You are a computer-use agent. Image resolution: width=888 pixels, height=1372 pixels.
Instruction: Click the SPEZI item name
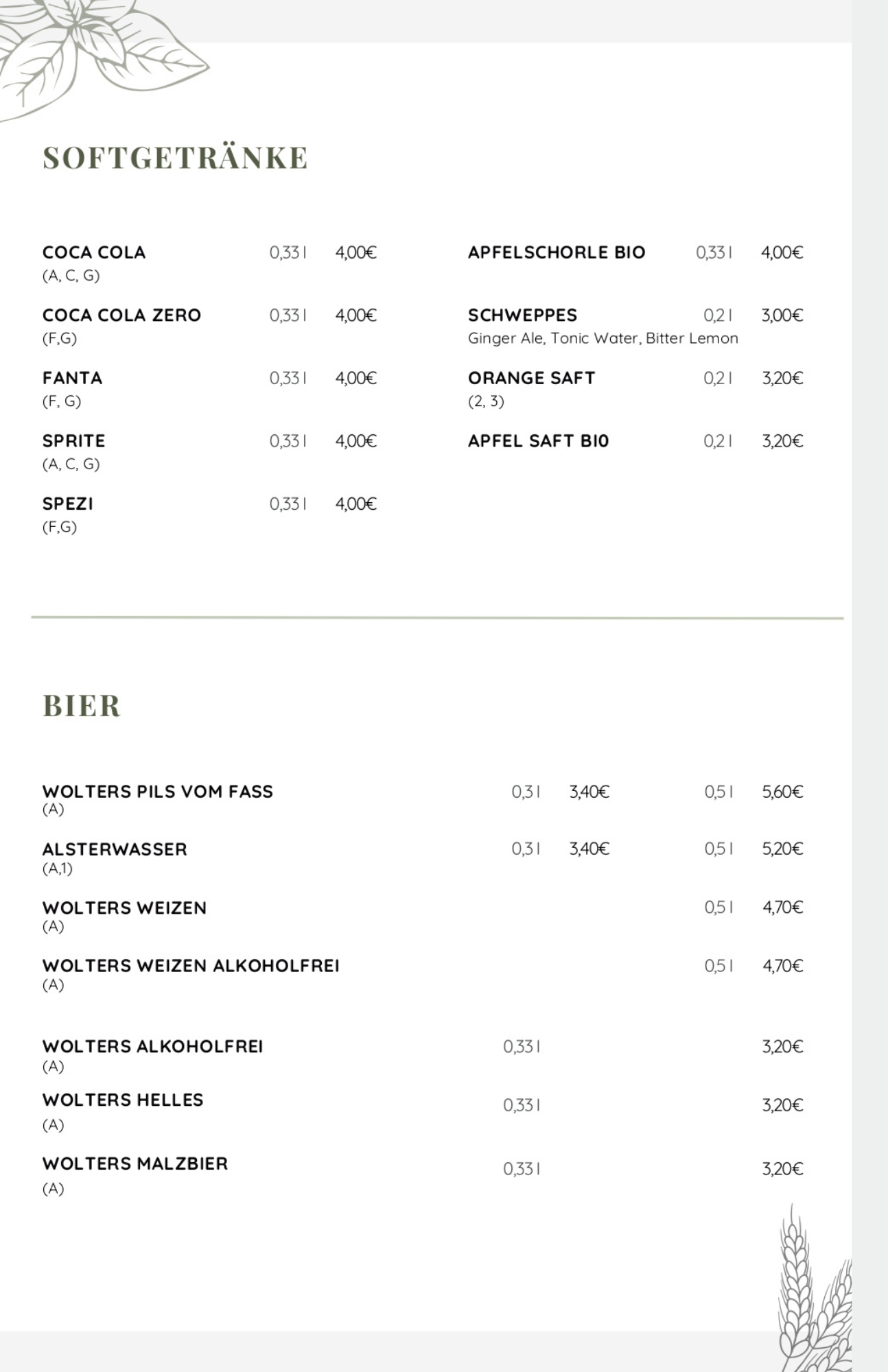click(x=67, y=504)
